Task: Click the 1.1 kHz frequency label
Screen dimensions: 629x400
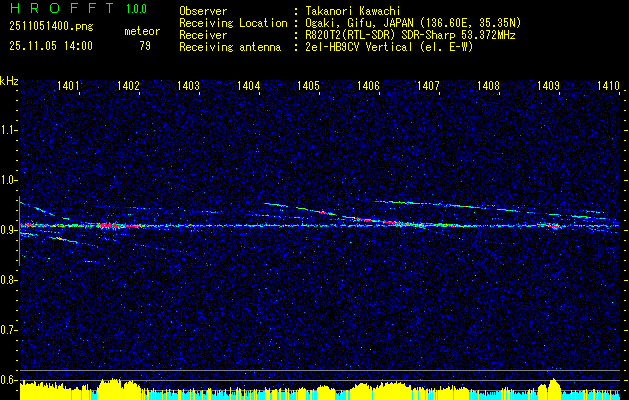Action: coord(9,130)
